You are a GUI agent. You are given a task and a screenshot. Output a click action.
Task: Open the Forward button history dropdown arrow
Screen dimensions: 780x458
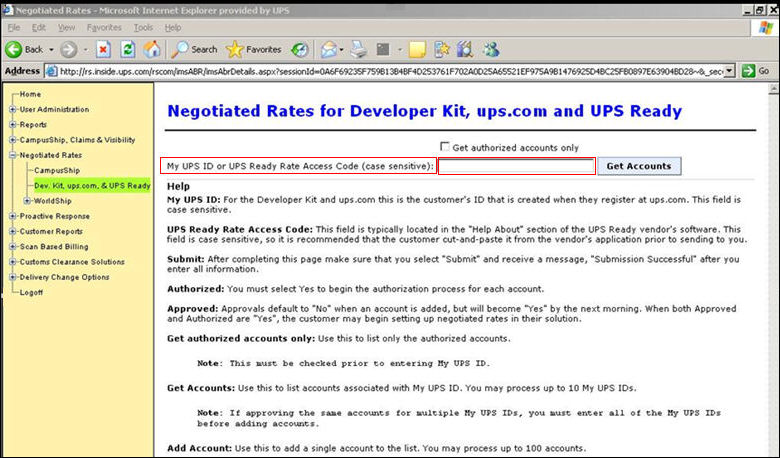pos(86,50)
